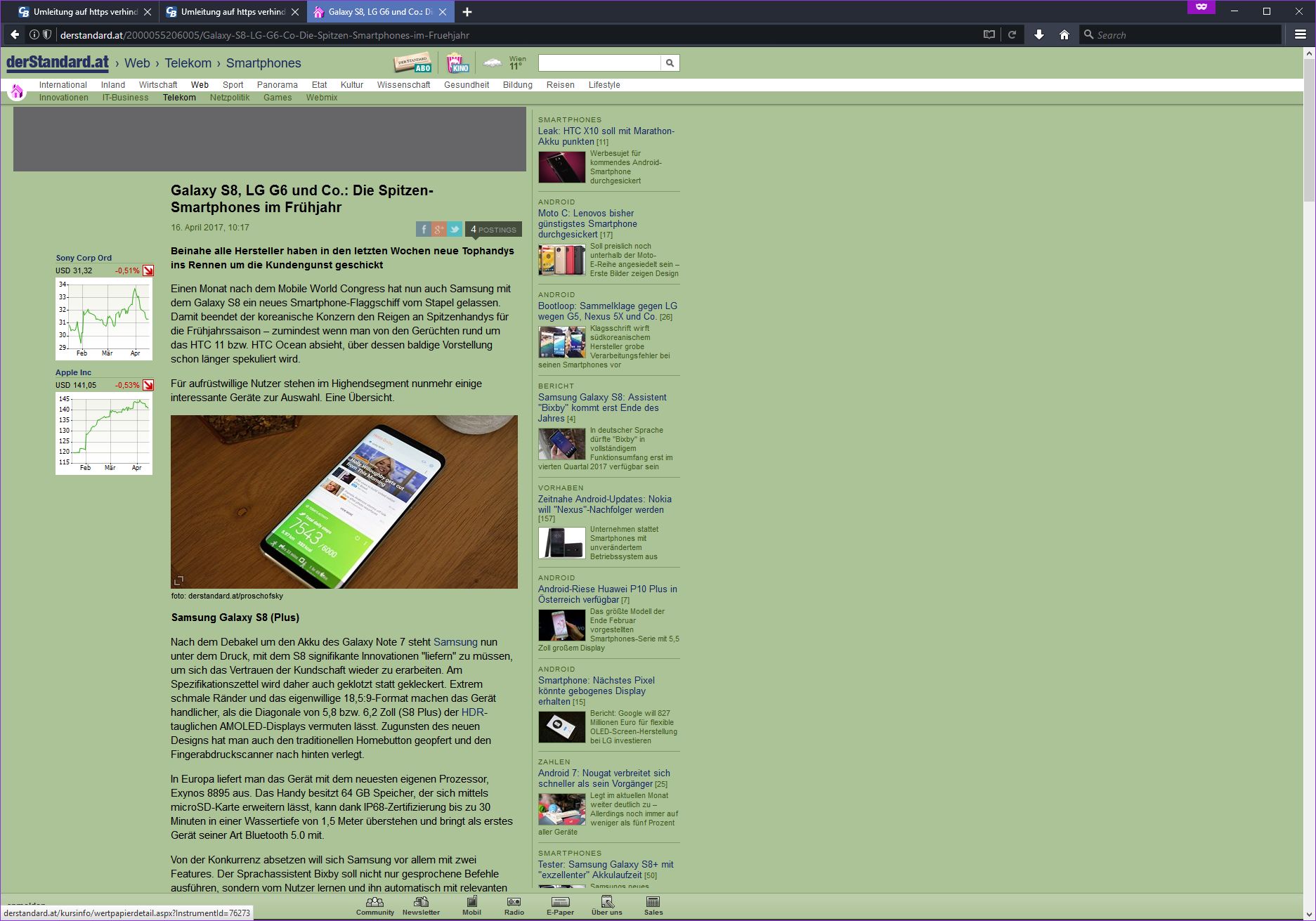Viewport: 1316px width, 921px height.
Task: Click the Bixby assistant article thumbnail
Action: click(561, 443)
